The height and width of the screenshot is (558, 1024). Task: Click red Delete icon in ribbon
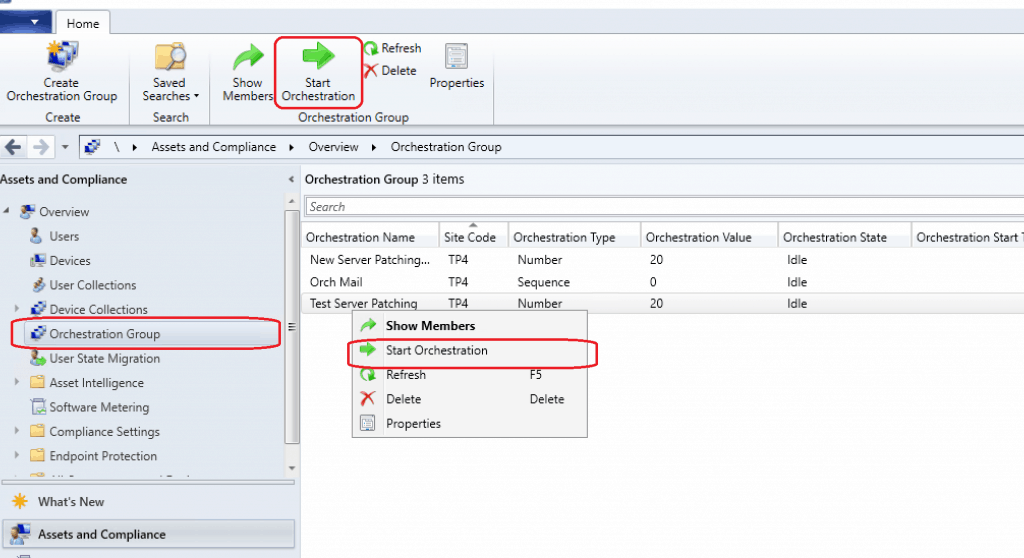371,71
